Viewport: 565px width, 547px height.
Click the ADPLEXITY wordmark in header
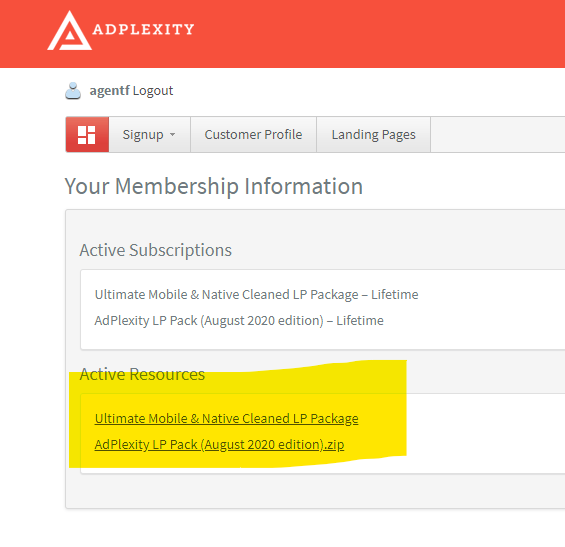[143, 29]
